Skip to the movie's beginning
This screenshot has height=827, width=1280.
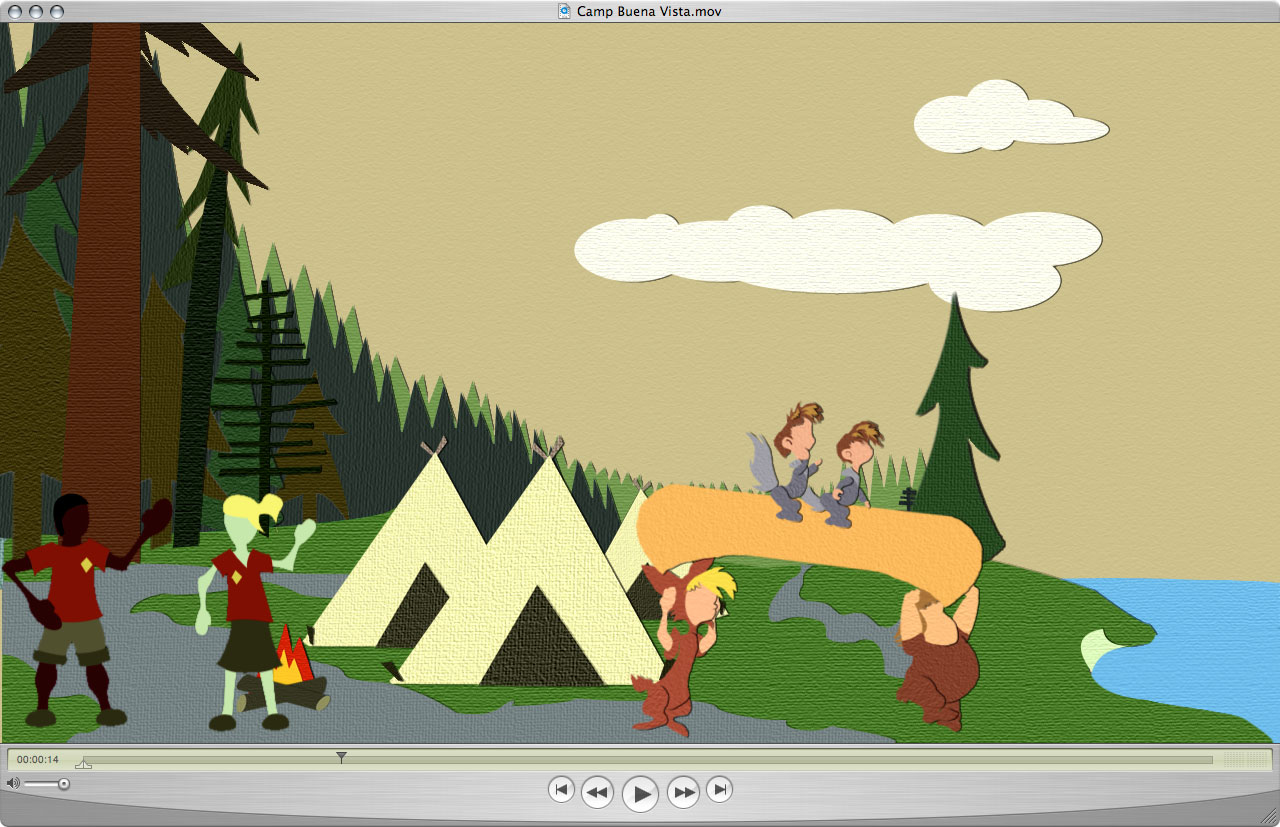(561, 789)
